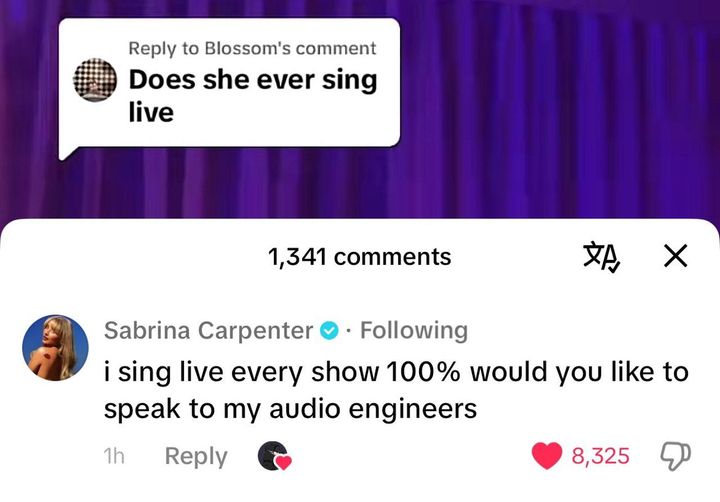Close the comments panel with X

coord(675,257)
